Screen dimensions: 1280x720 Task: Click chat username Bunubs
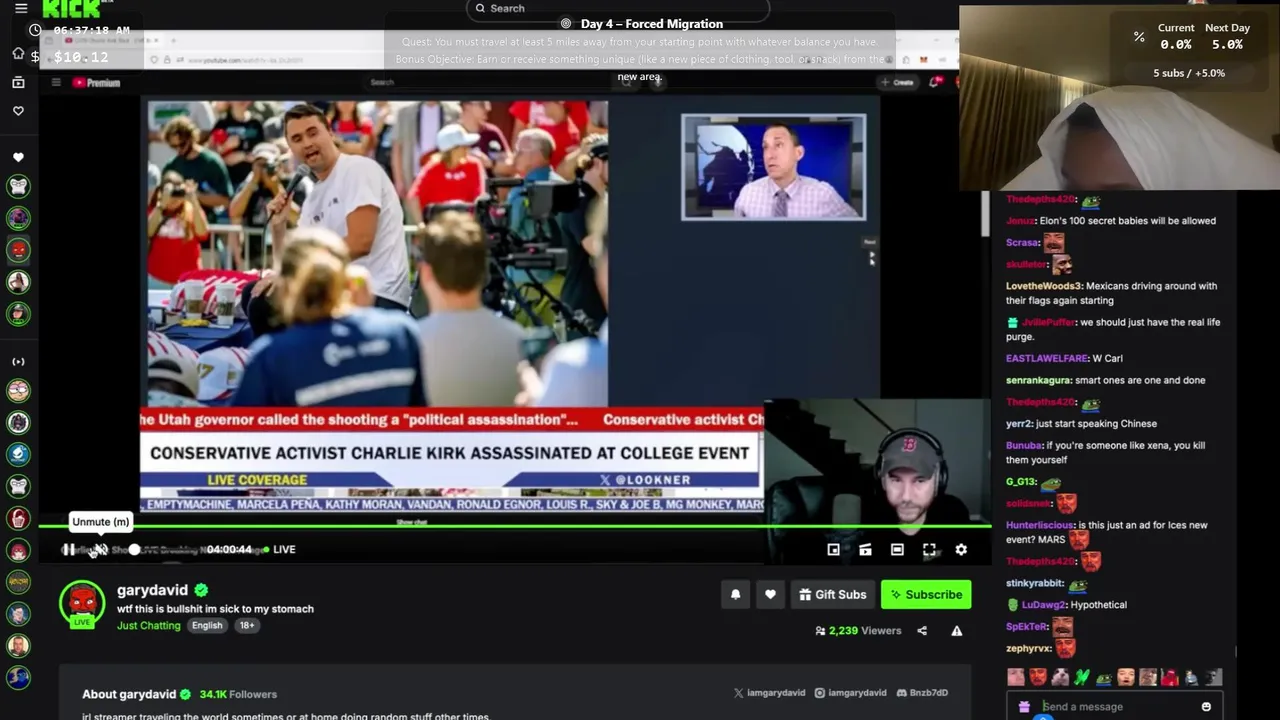click(1024, 445)
